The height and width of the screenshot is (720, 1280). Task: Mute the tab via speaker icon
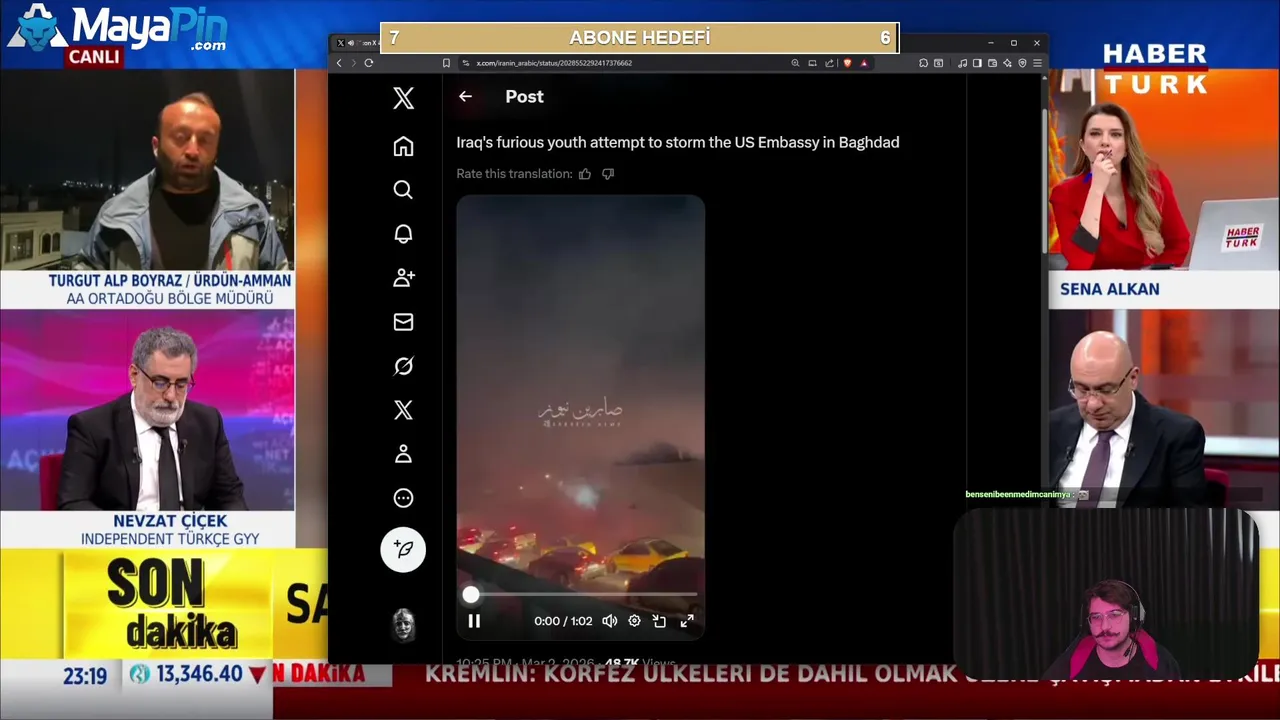350,43
